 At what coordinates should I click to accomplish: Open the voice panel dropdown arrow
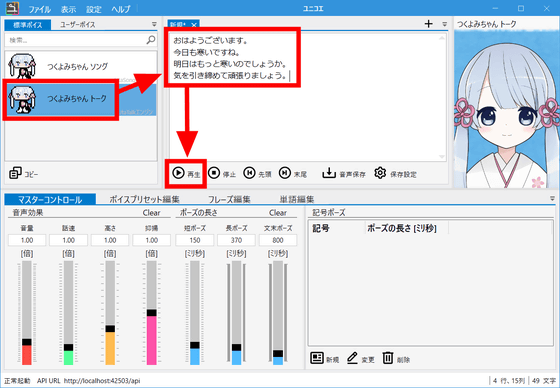[154, 24]
